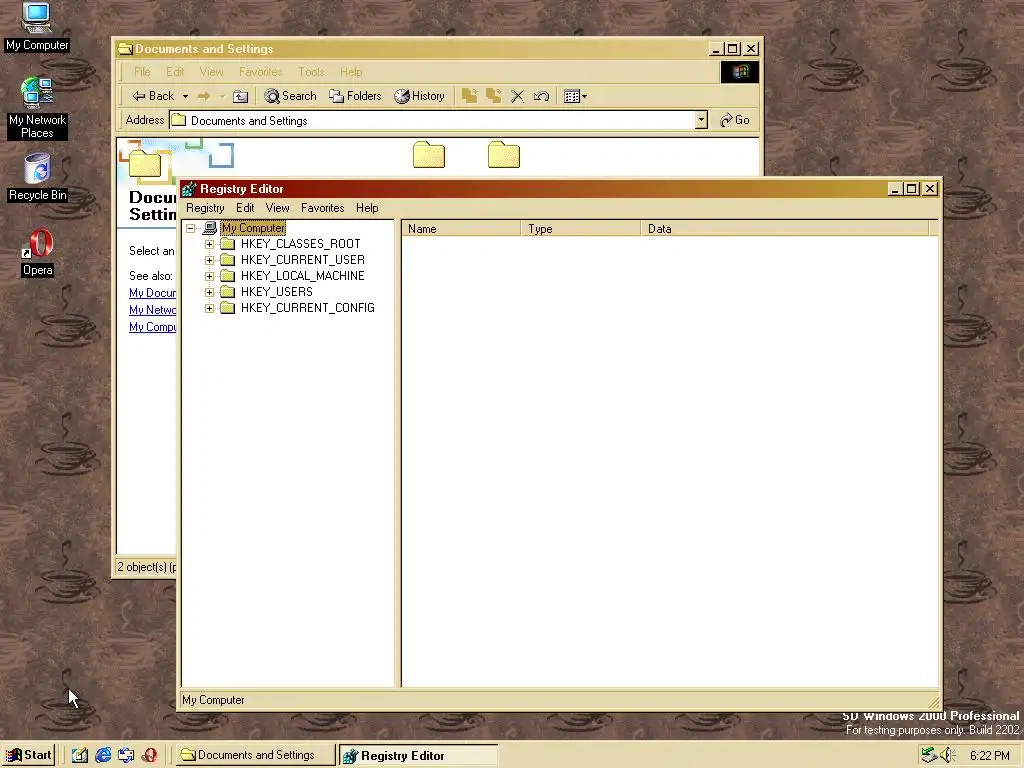Select My Computer label in registry tree
The image size is (1024, 768).
(253, 228)
